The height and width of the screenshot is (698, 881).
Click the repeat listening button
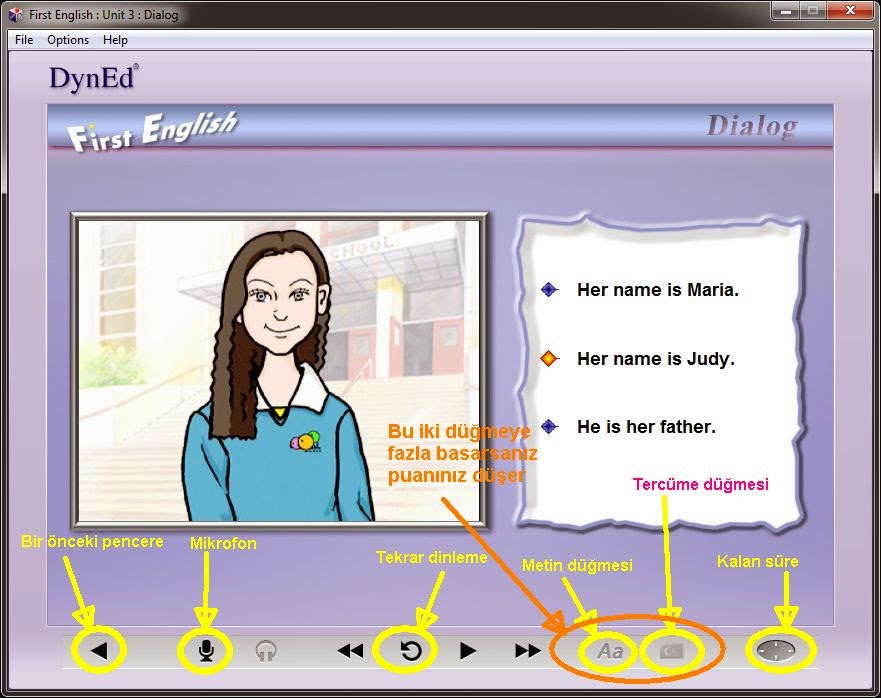411,651
